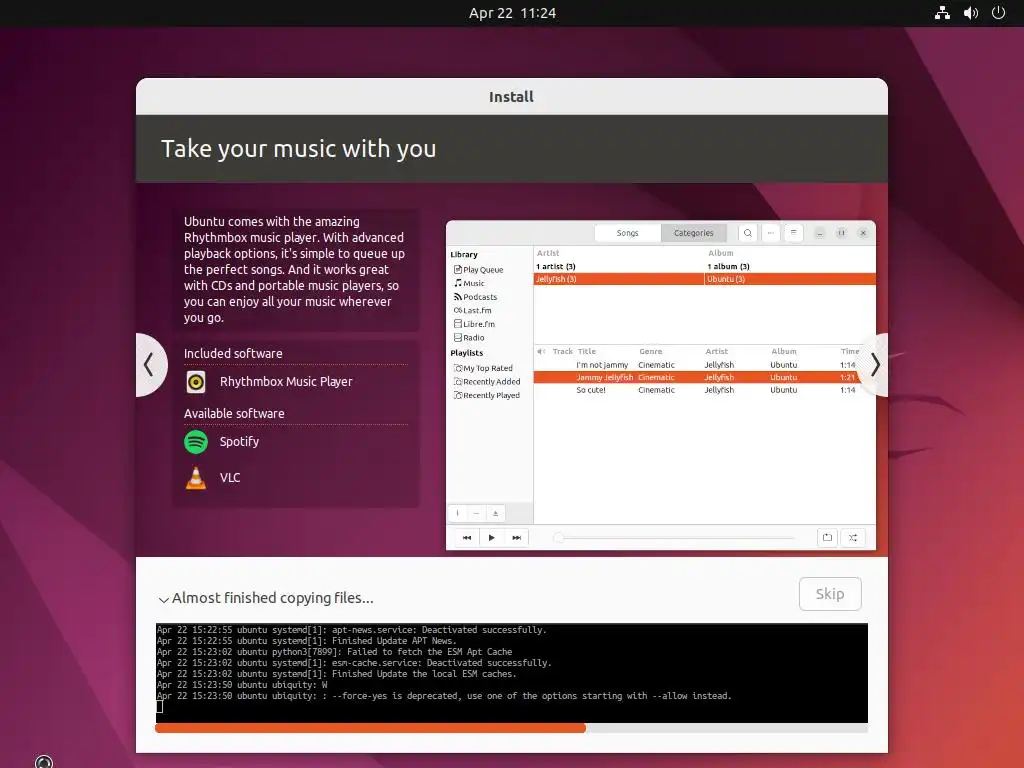
Task: Click the repeat icon in Rhythmbox preview
Action: (x=827, y=537)
